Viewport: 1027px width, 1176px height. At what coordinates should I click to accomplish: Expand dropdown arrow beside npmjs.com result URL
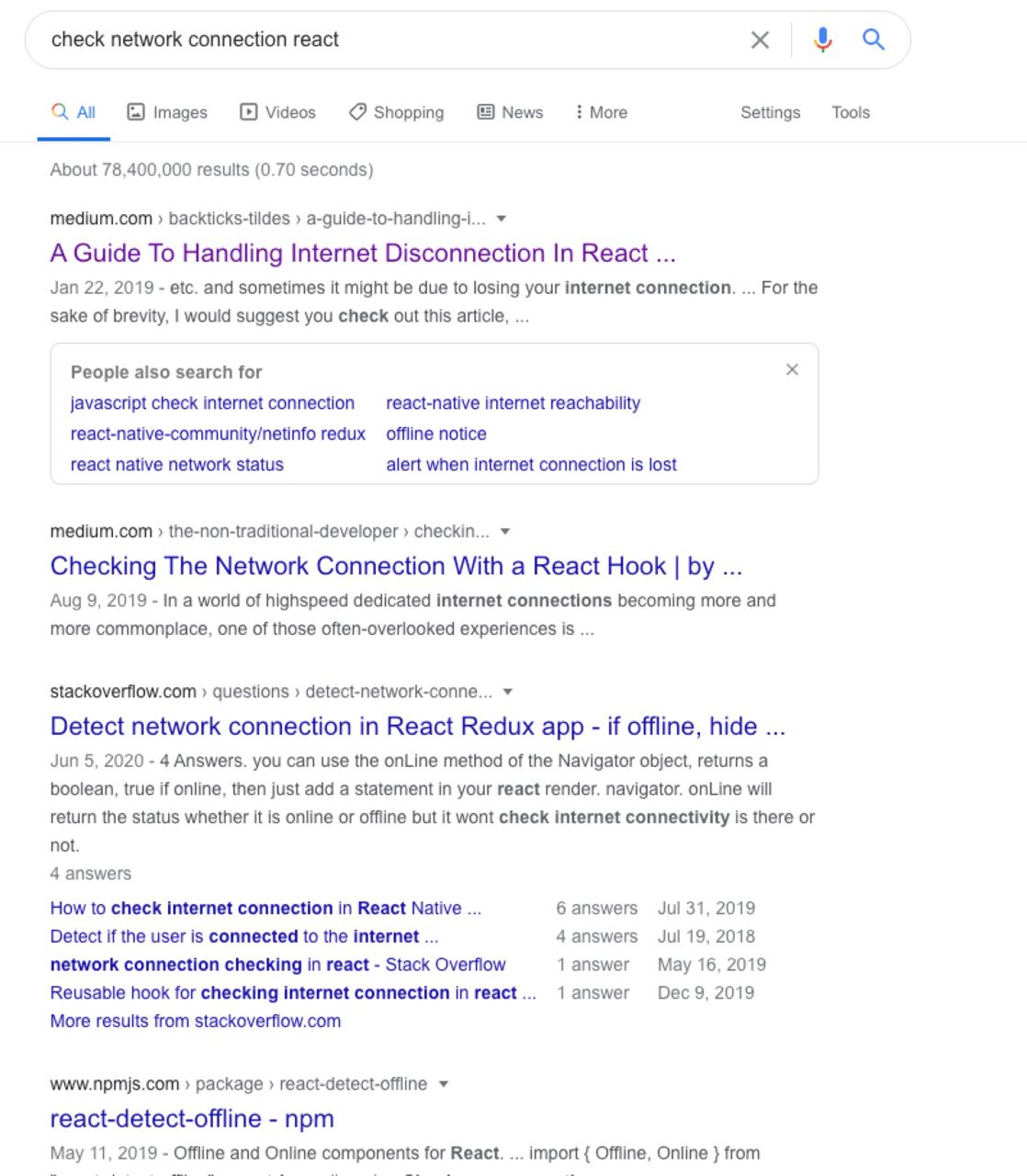click(x=444, y=1084)
